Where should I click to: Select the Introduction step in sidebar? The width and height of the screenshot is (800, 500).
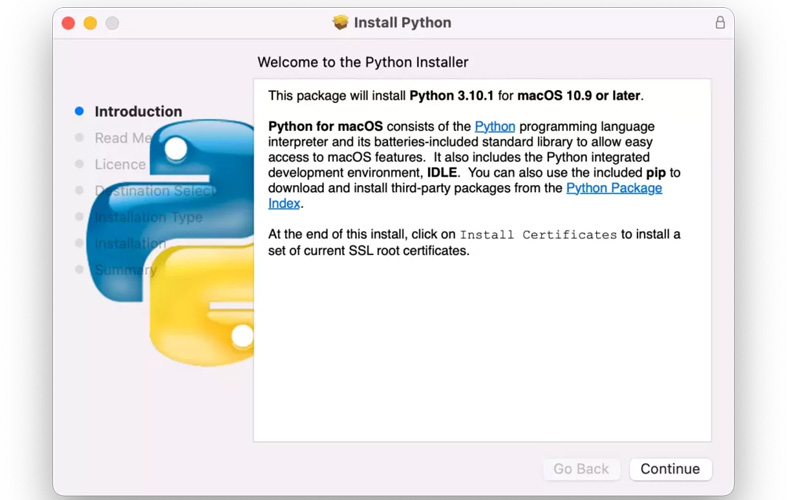138,111
